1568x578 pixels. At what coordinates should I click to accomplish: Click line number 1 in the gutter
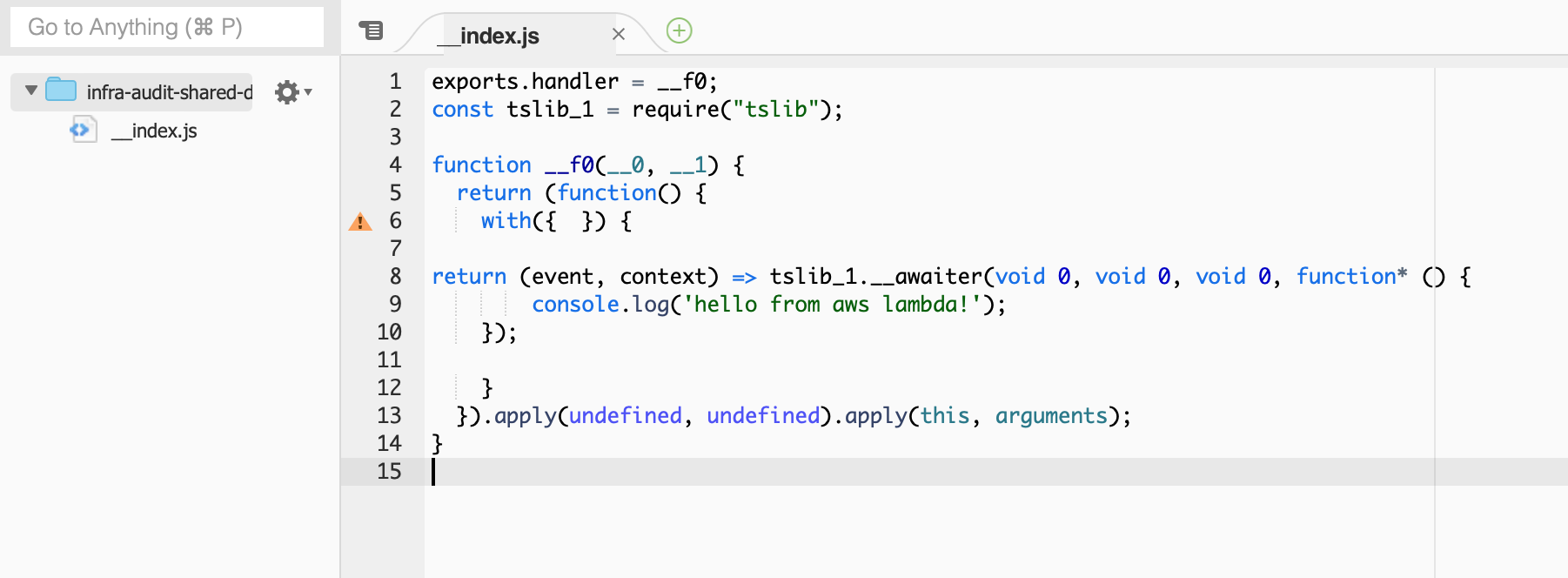[x=395, y=81]
